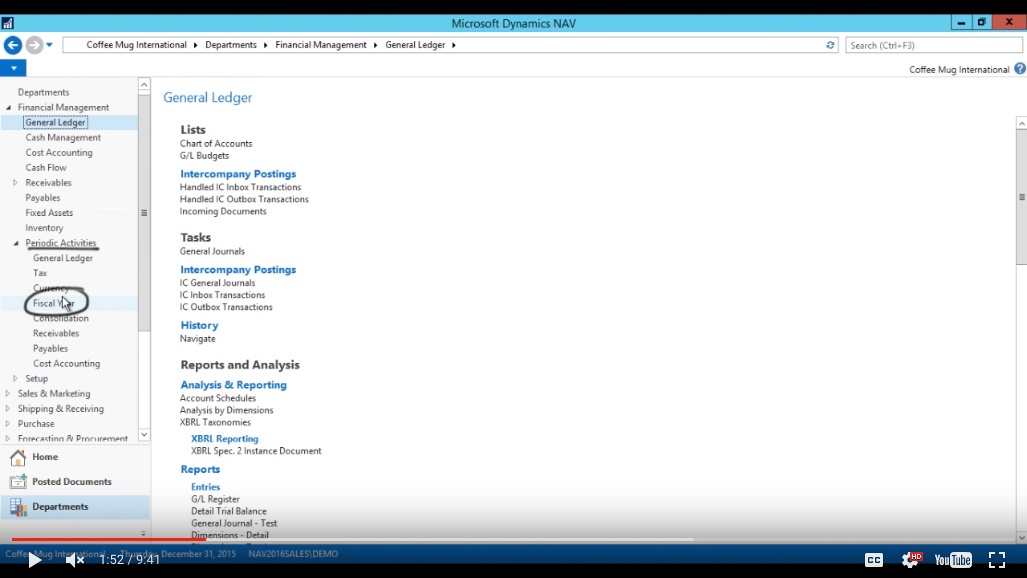The image size is (1027, 578).
Task: Open Posted Documents navigation button
Action: pyautogui.click(x=75, y=482)
